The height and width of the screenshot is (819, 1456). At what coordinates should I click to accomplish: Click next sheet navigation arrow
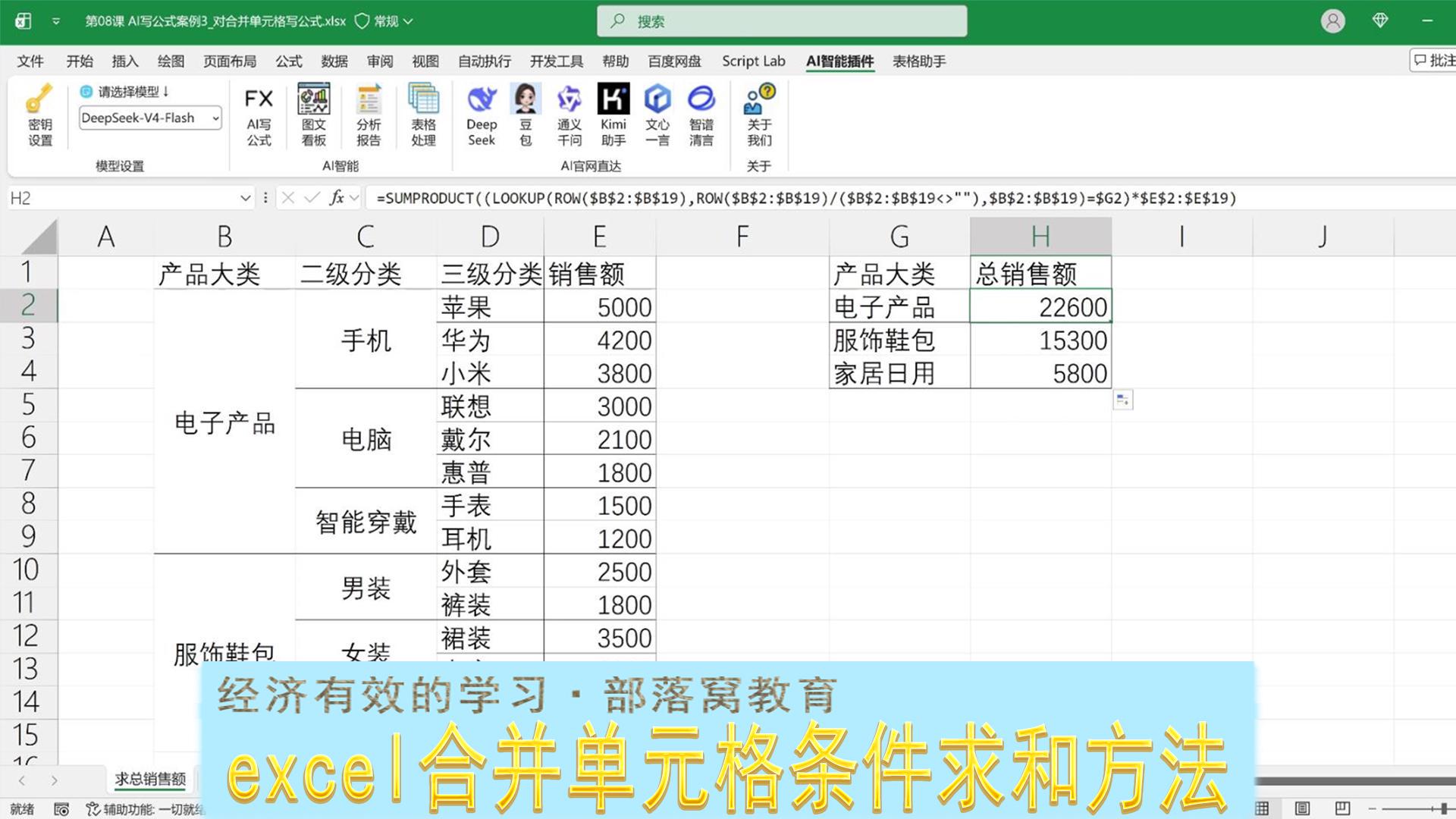[x=54, y=780]
